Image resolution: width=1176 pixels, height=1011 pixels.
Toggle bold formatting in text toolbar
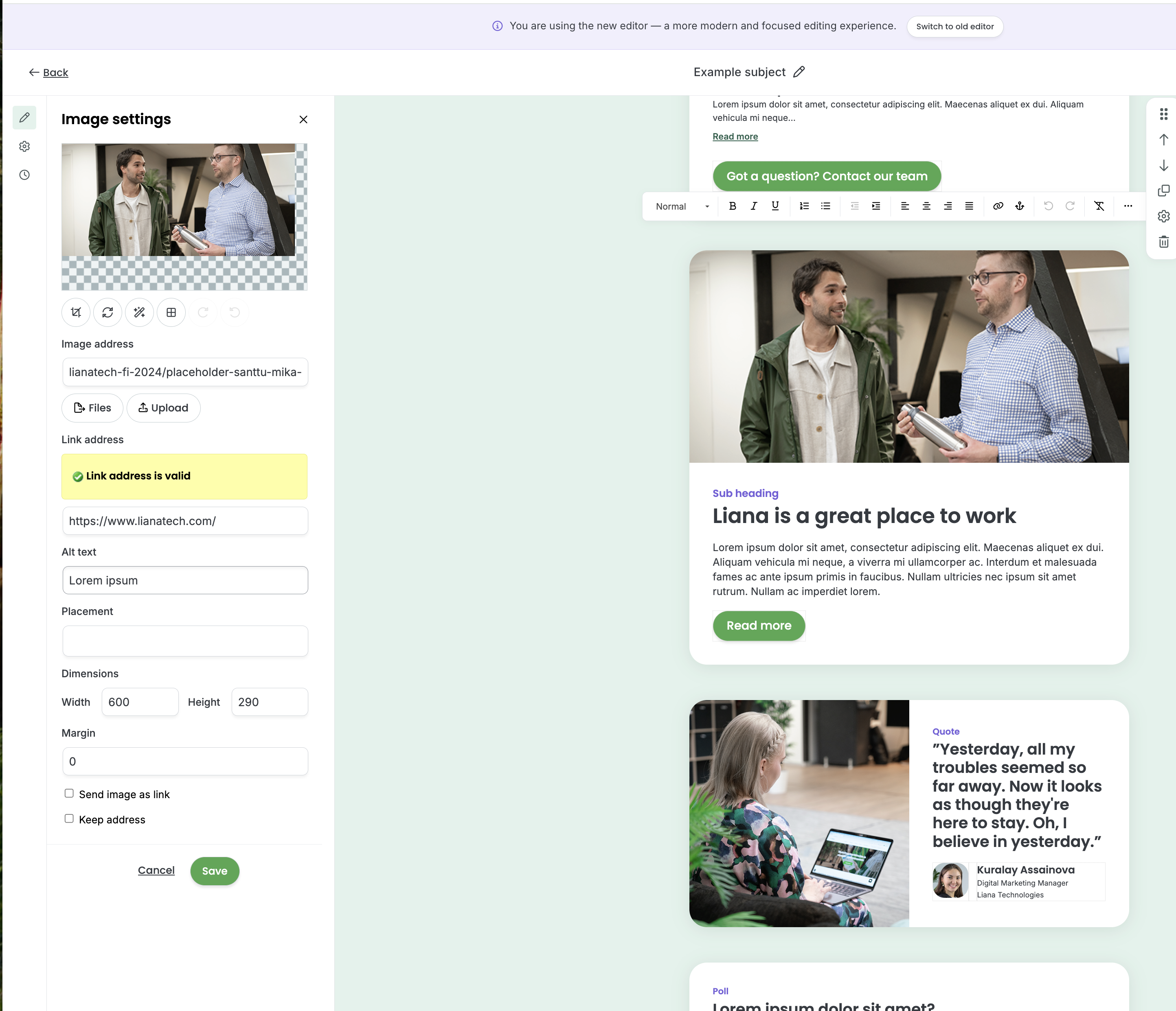(x=733, y=206)
